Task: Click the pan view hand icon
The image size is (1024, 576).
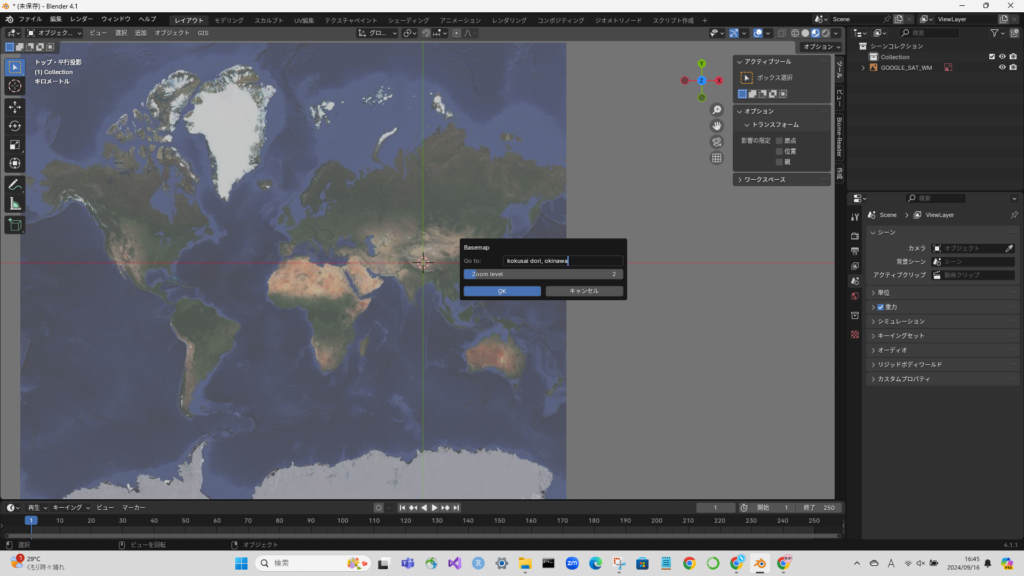Action: 717,126
